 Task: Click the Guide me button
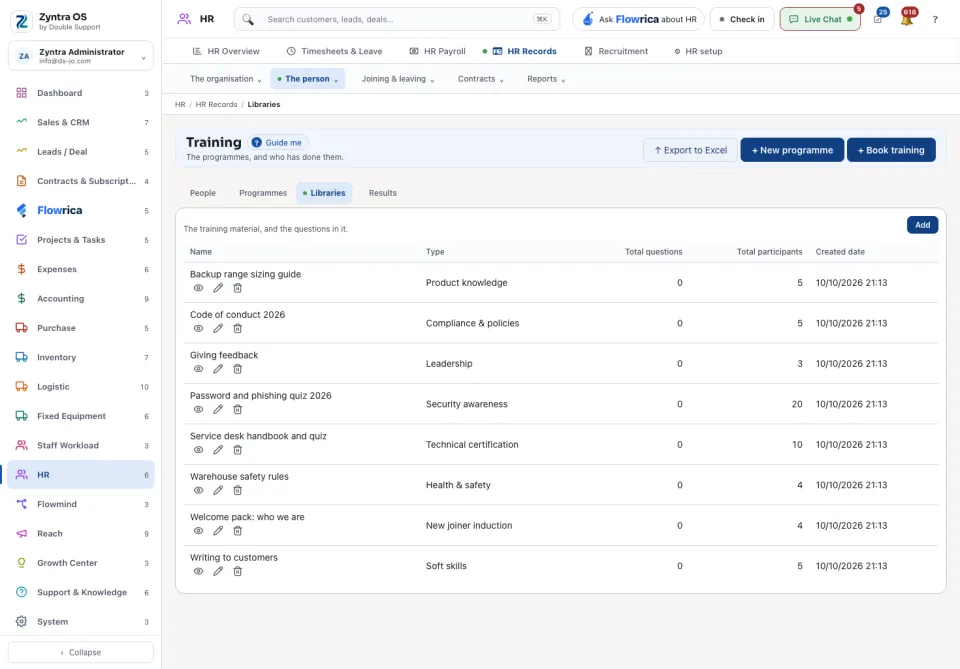tap(278, 143)
